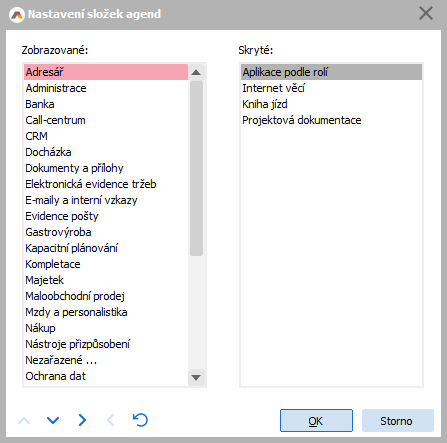Click the scroll up arrow of Zobrazované list
The height and width of the screenshot is (443, 447).
(196, 72)
